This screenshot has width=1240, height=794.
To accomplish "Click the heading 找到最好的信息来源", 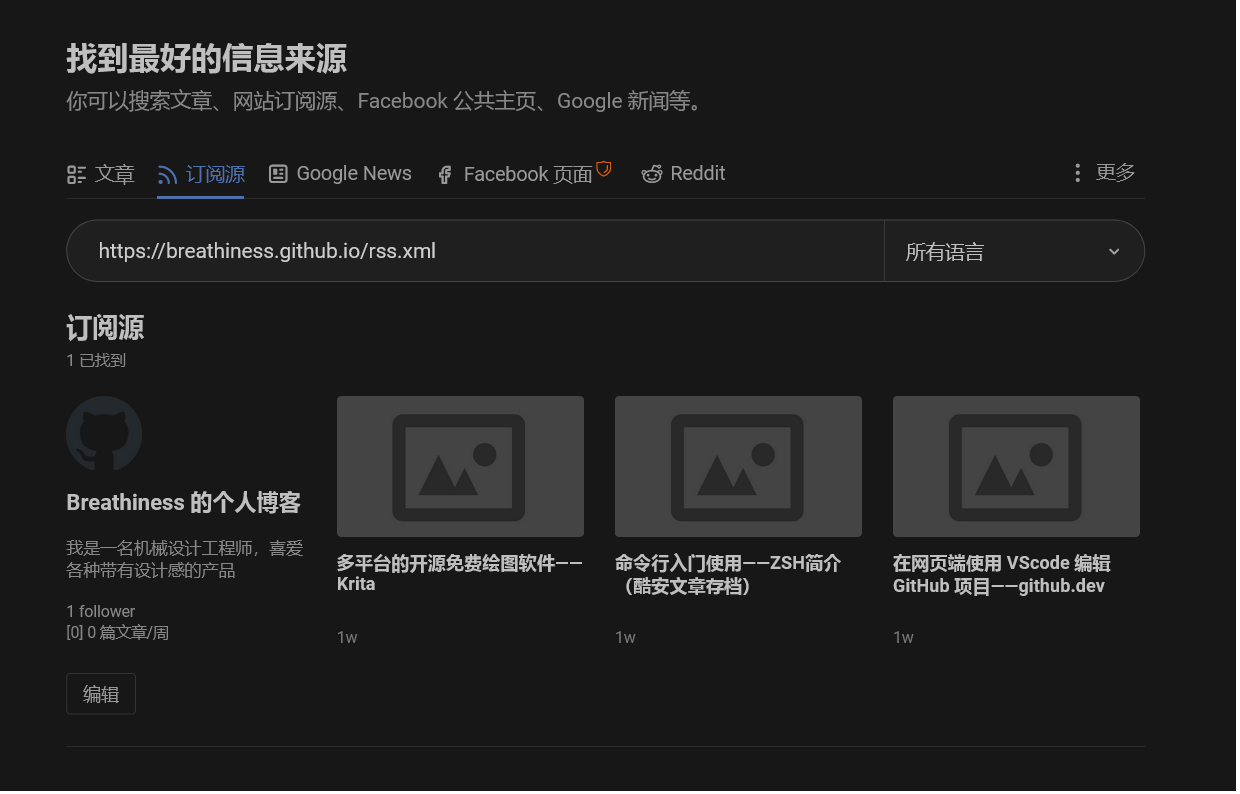I will tap(206, 59).
